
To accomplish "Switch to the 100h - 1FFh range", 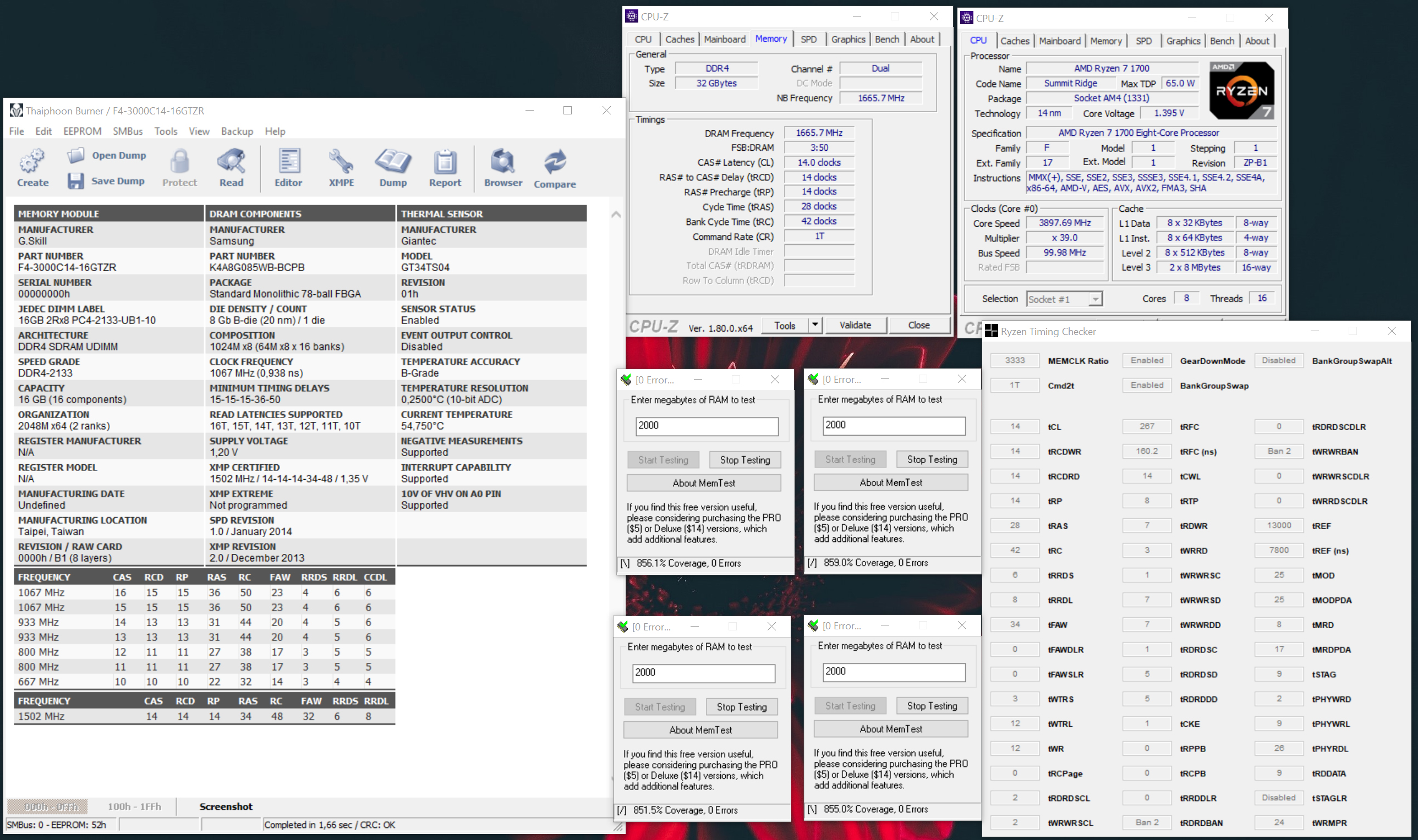I will (134, 806).
